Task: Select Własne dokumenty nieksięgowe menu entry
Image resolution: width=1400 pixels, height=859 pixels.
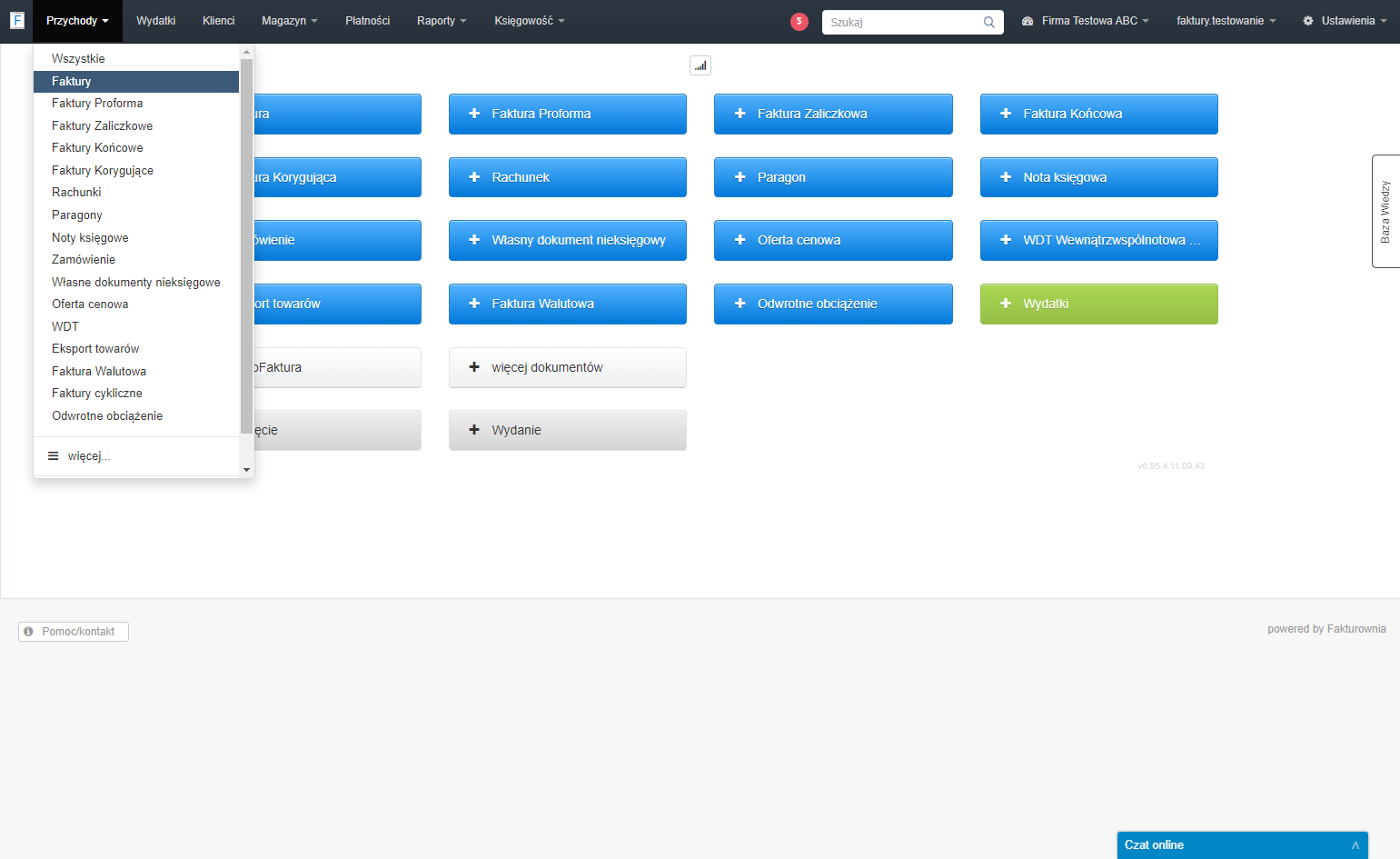Action: [x=136, y=283]
